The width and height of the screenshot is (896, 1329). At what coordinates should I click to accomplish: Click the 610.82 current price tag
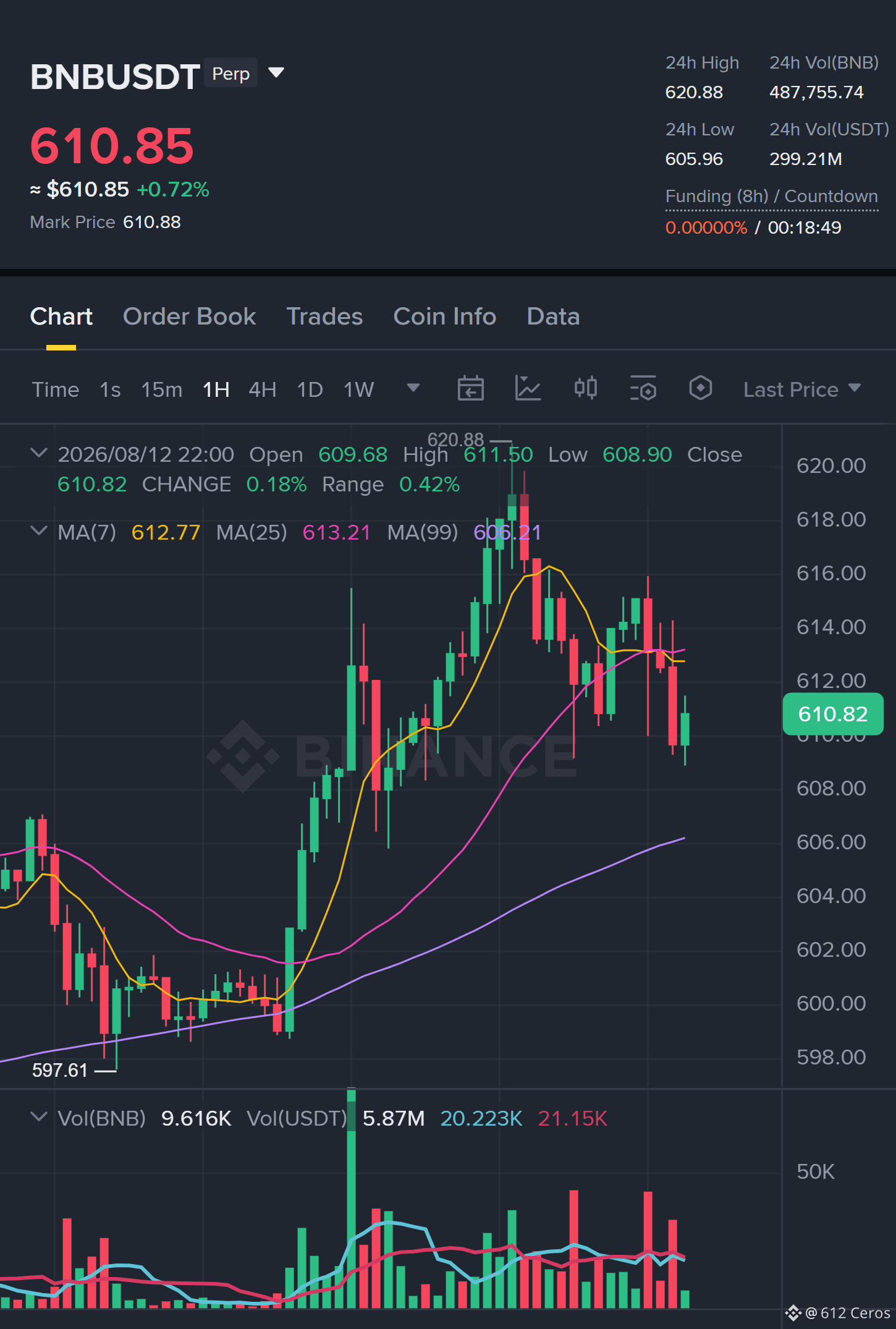(833, 714)
